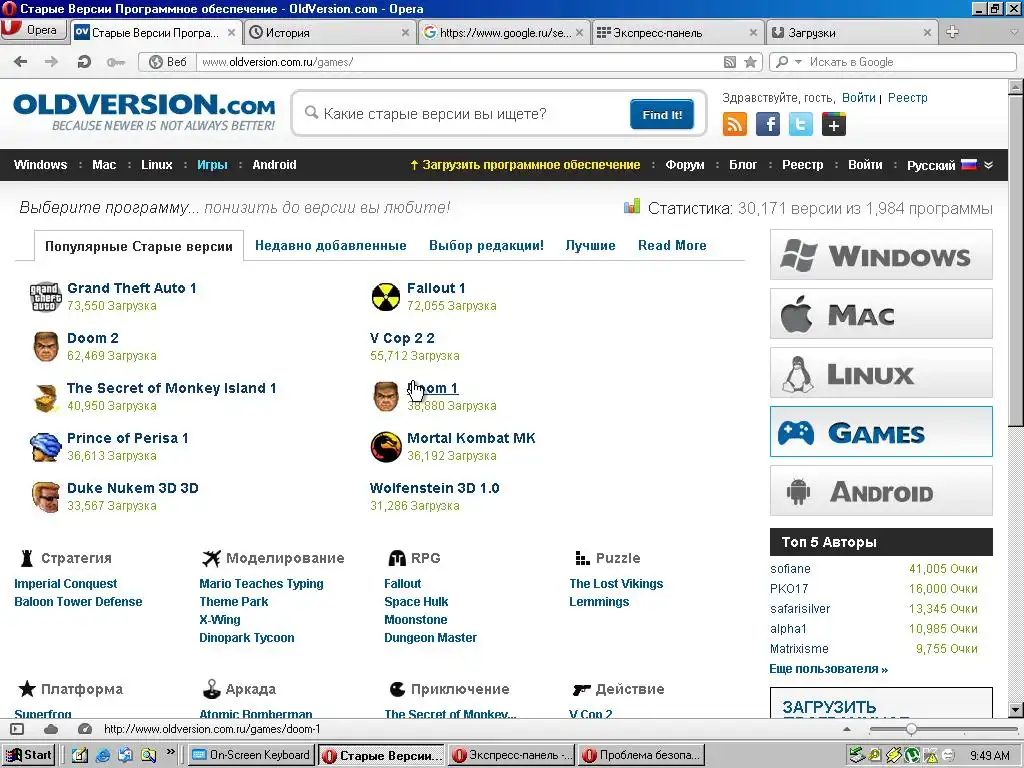Click the Opera Link cloud icon
1024x768 pixels.
tap(51, 729)
